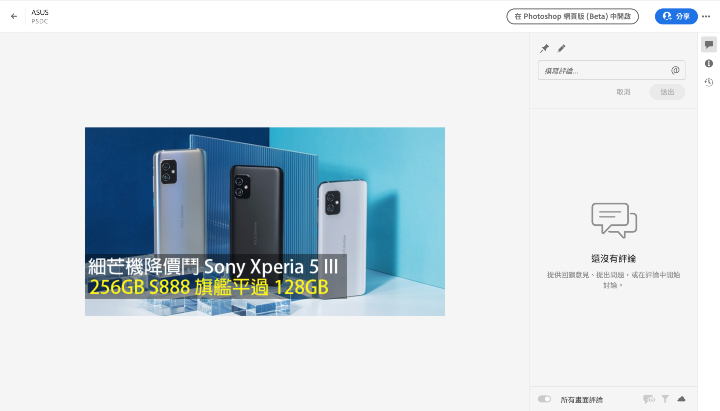Toggle the all artboard comments switch
This screenshot has width=720, height=411.
(x=544, y=399)
